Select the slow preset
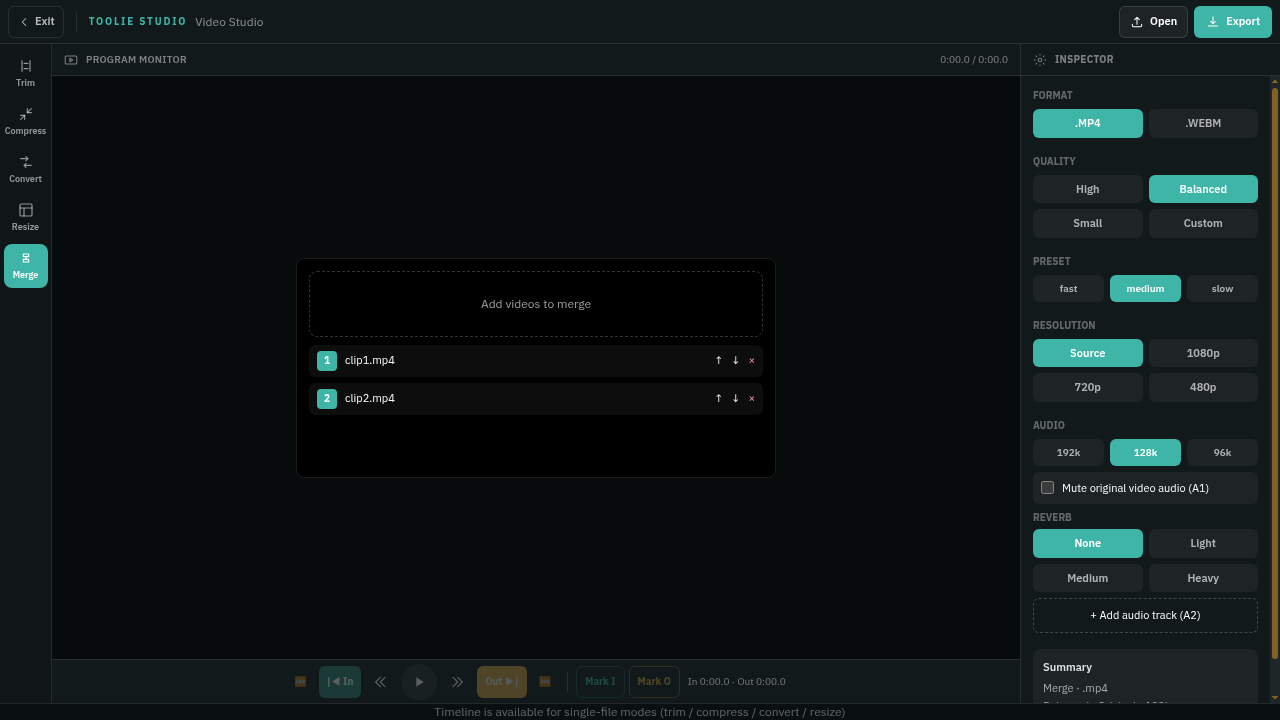Image resolution: width=1280 pixels, height=720 pixels. click(1222, 288)
